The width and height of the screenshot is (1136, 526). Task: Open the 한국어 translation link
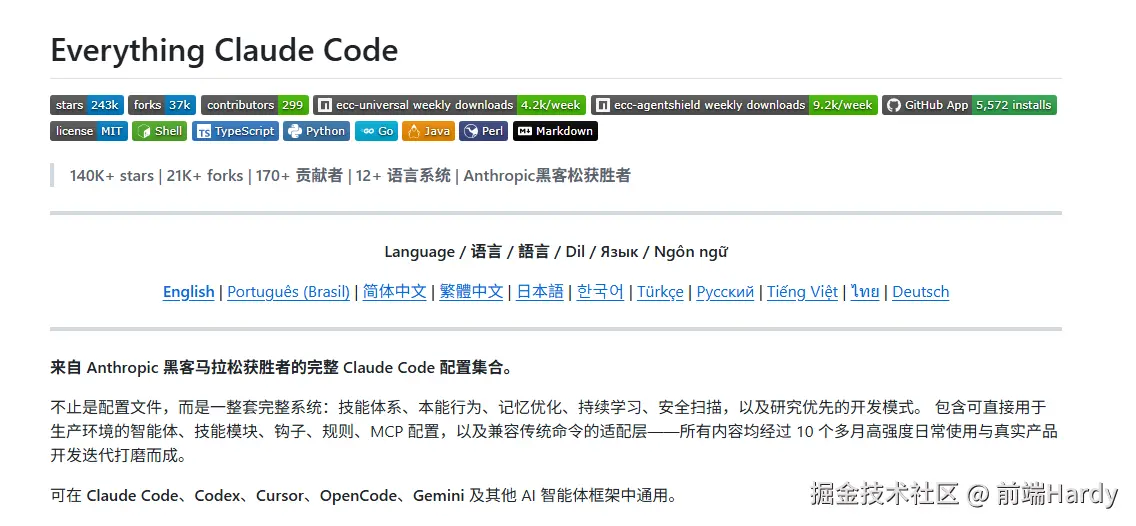(600, 292)
